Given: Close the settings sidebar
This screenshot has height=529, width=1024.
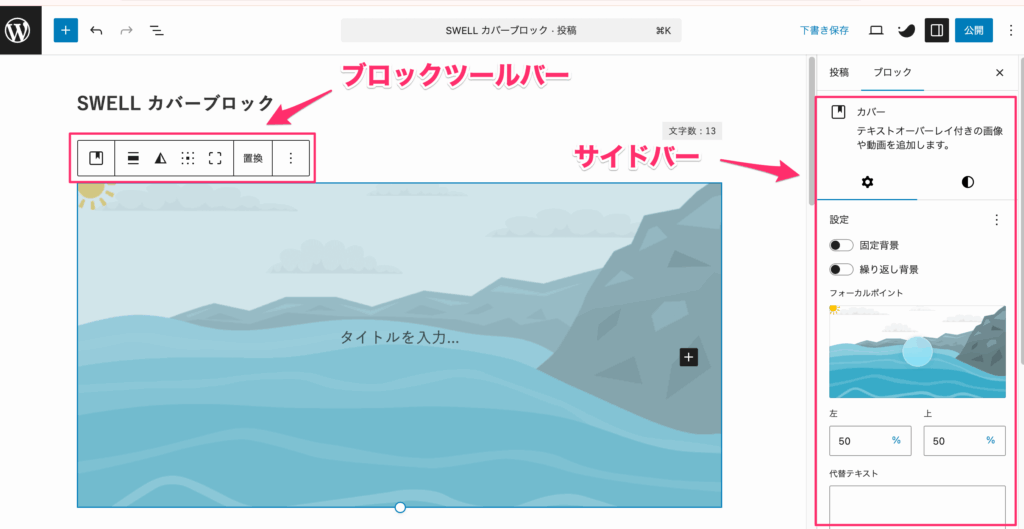Looking at the screenshot, I should click(999, 72).
